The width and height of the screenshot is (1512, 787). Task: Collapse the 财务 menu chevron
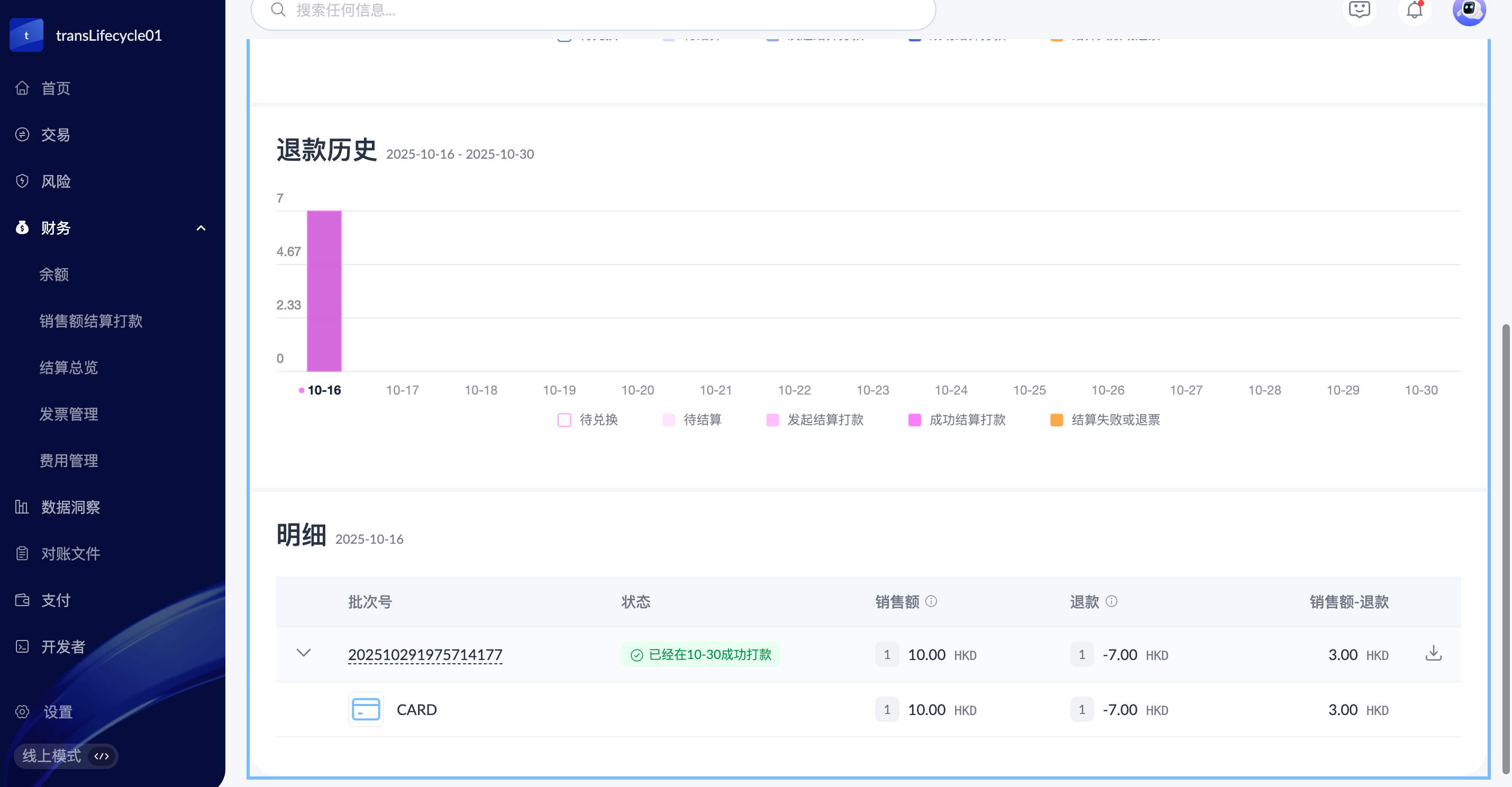[x=201, y=228]
